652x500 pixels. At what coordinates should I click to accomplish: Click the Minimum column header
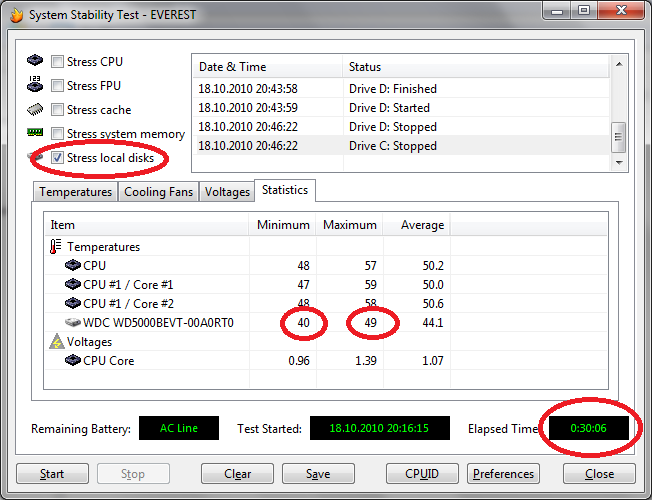pyautogui.click(x=282, y=225)
